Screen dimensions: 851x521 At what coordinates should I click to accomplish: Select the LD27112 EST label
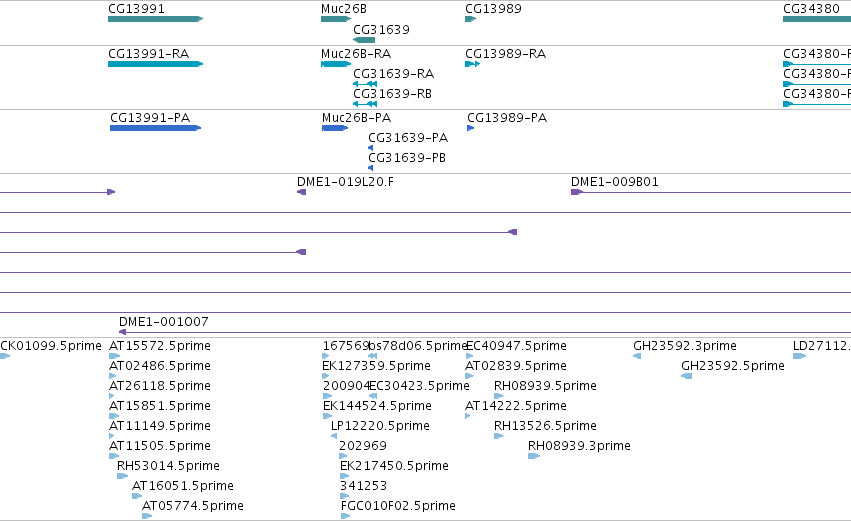click(822, 346)
